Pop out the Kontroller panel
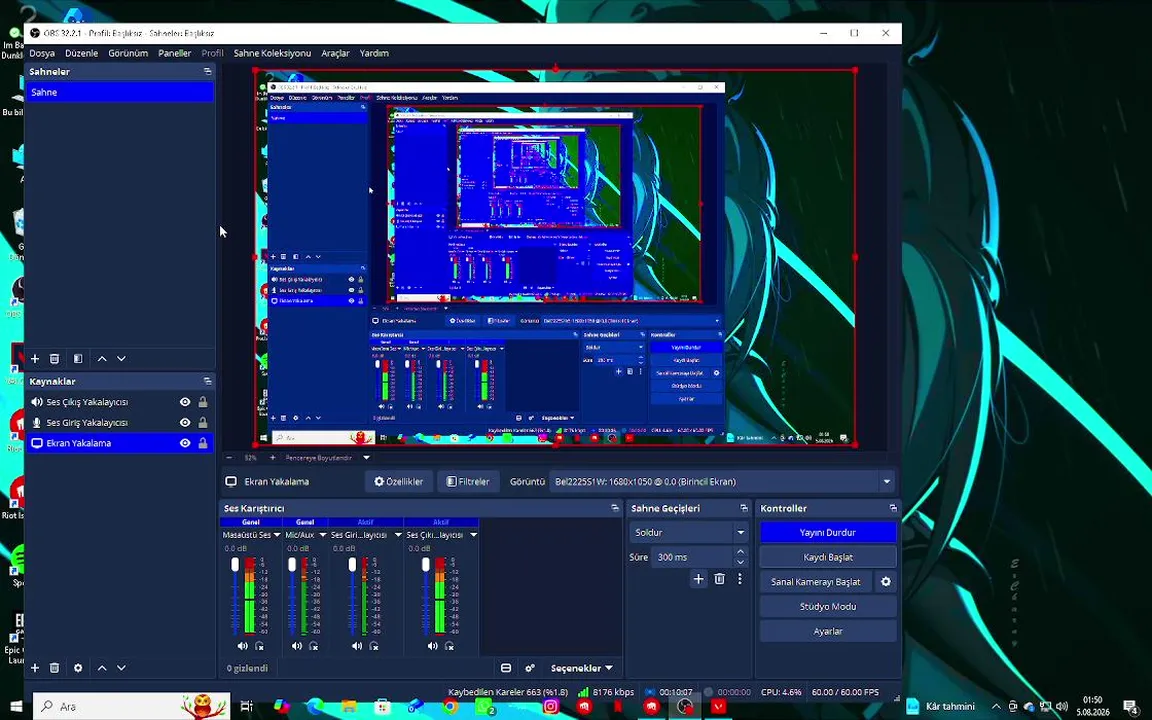Viewport: 1152px width, 720px height. tap(893, 508)
